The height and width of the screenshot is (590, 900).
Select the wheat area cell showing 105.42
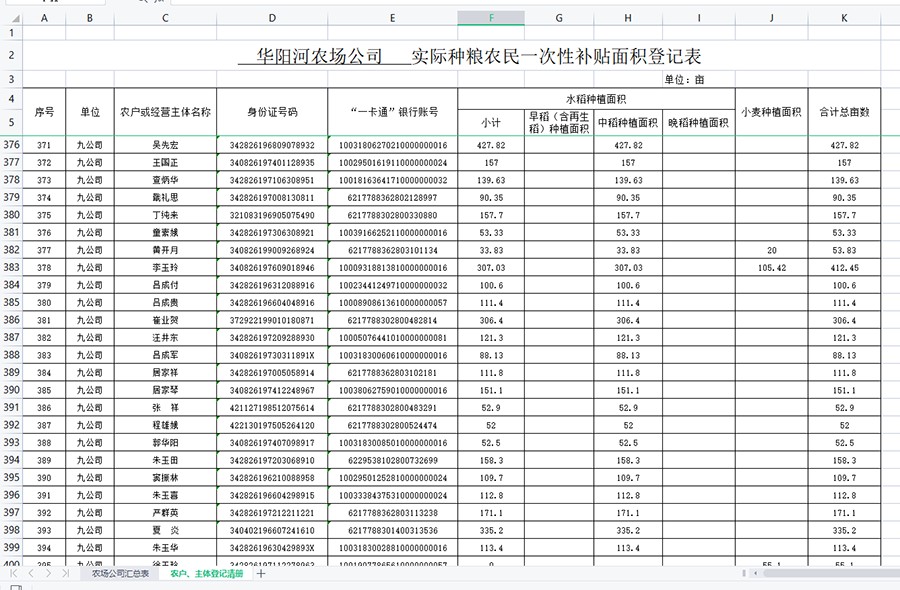pos(772,268)
